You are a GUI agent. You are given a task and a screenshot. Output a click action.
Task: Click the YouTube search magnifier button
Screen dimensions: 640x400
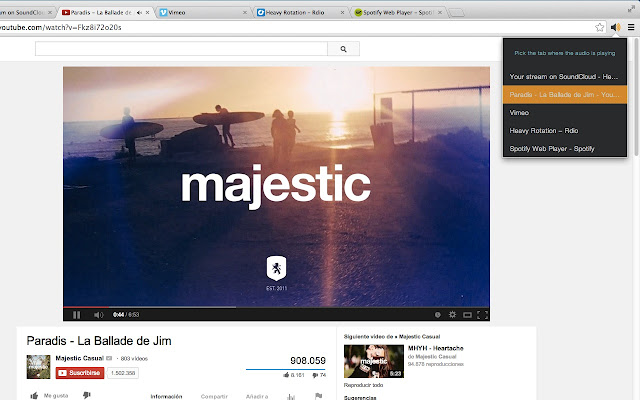(x=343, y=49)
